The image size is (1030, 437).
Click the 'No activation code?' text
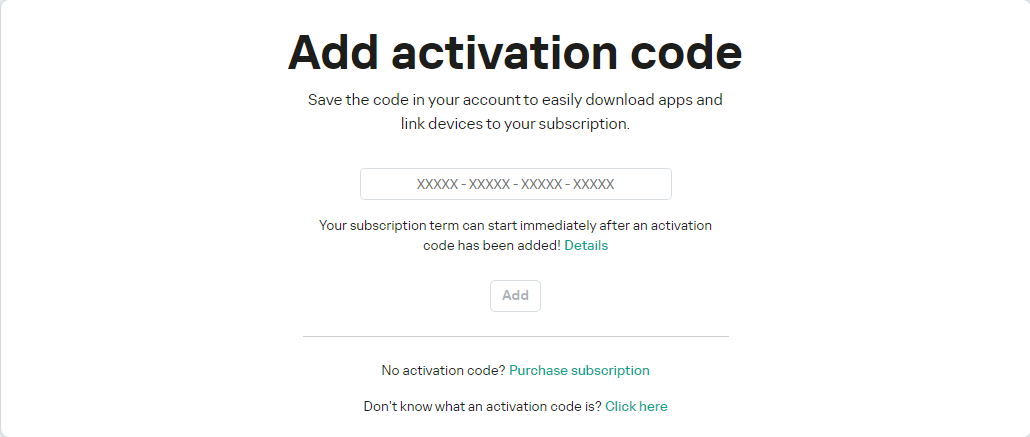pos(443,370)
